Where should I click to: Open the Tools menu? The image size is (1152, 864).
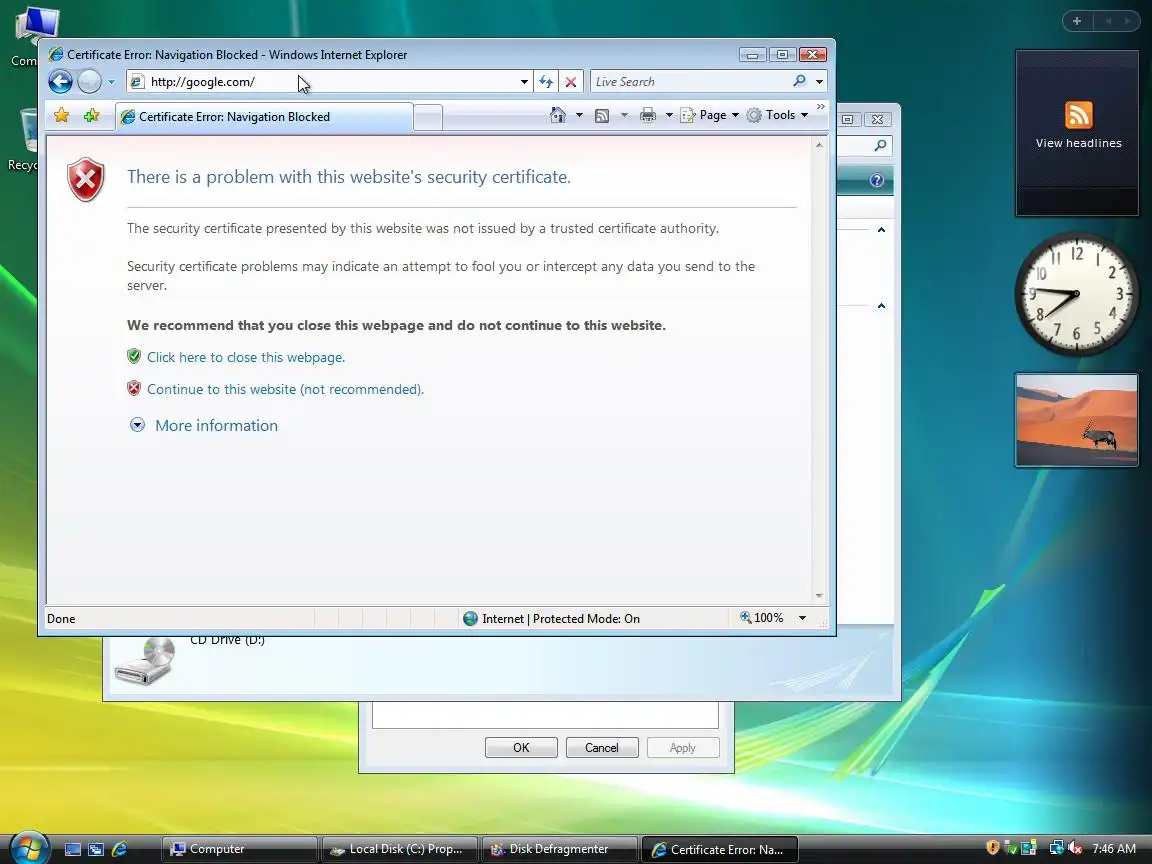pos(777,115)
